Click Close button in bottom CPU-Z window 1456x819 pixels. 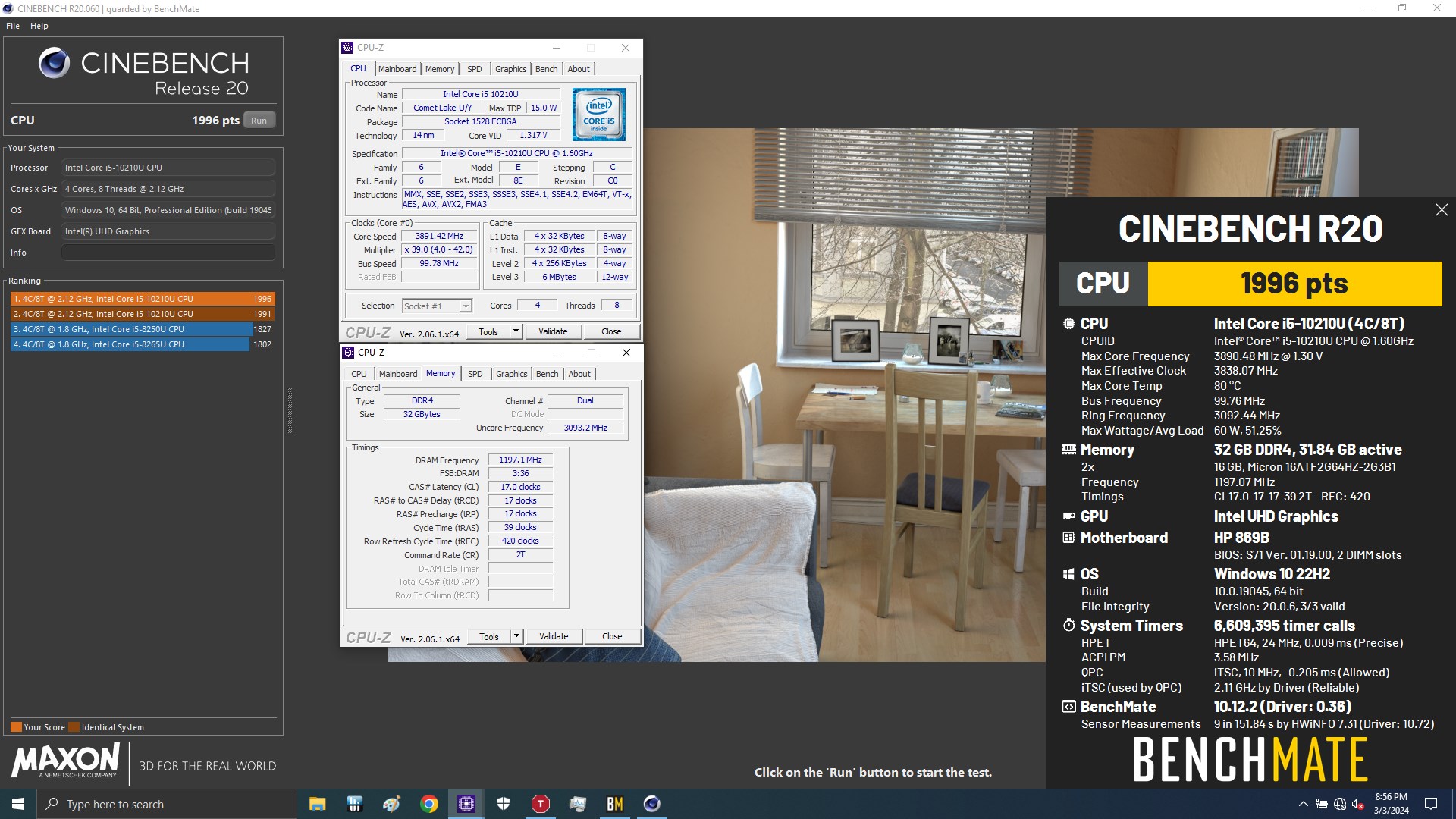coord(612,636)
